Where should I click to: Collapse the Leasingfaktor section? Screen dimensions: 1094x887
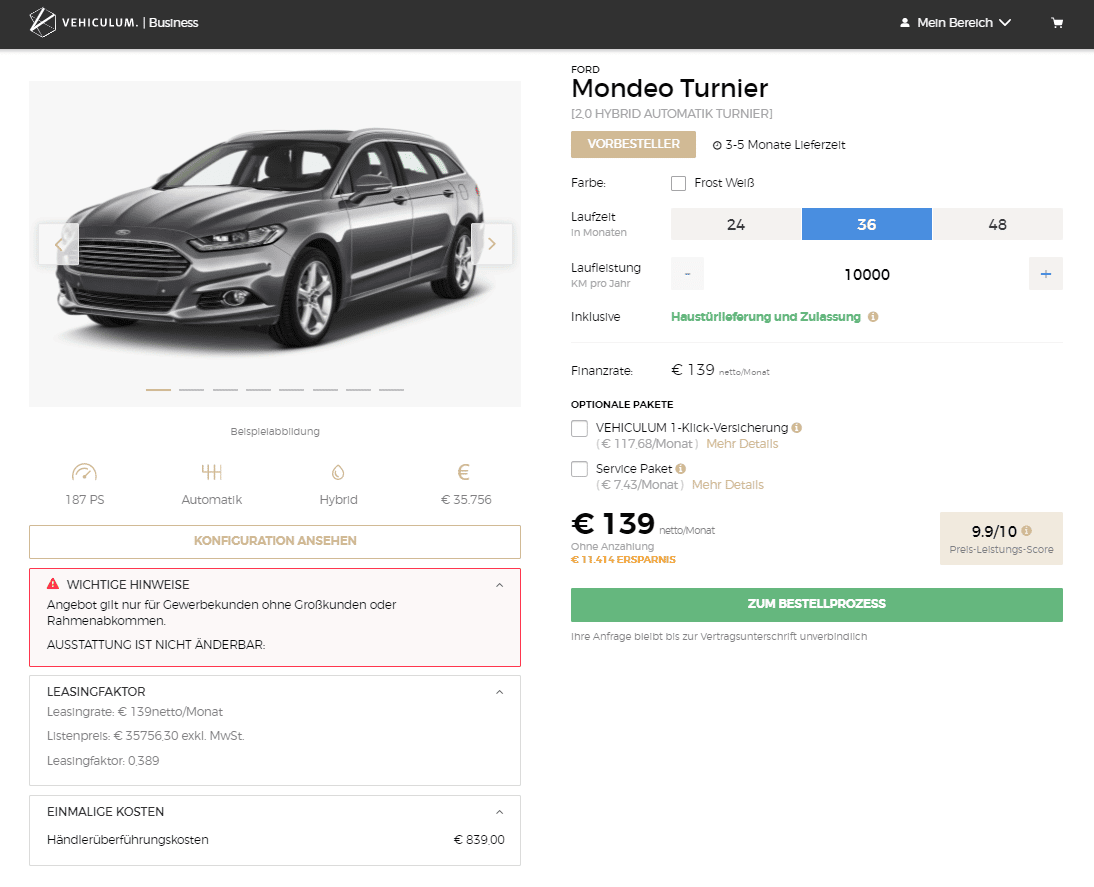pos(500,692)
